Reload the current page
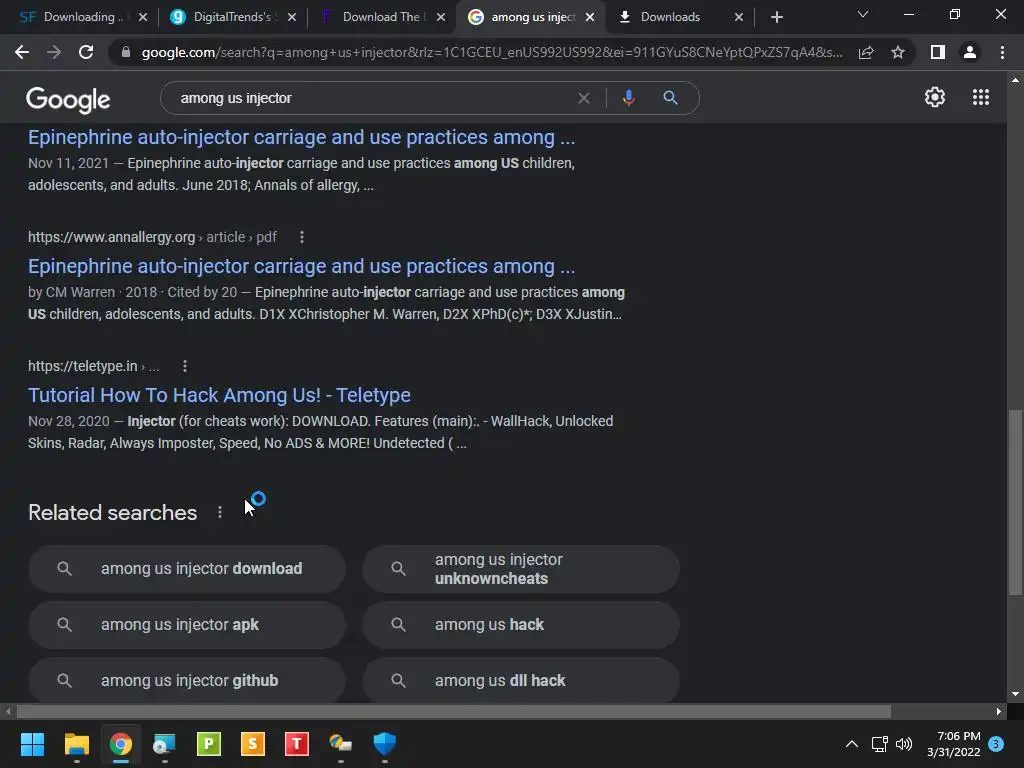 tap(86, 52)
